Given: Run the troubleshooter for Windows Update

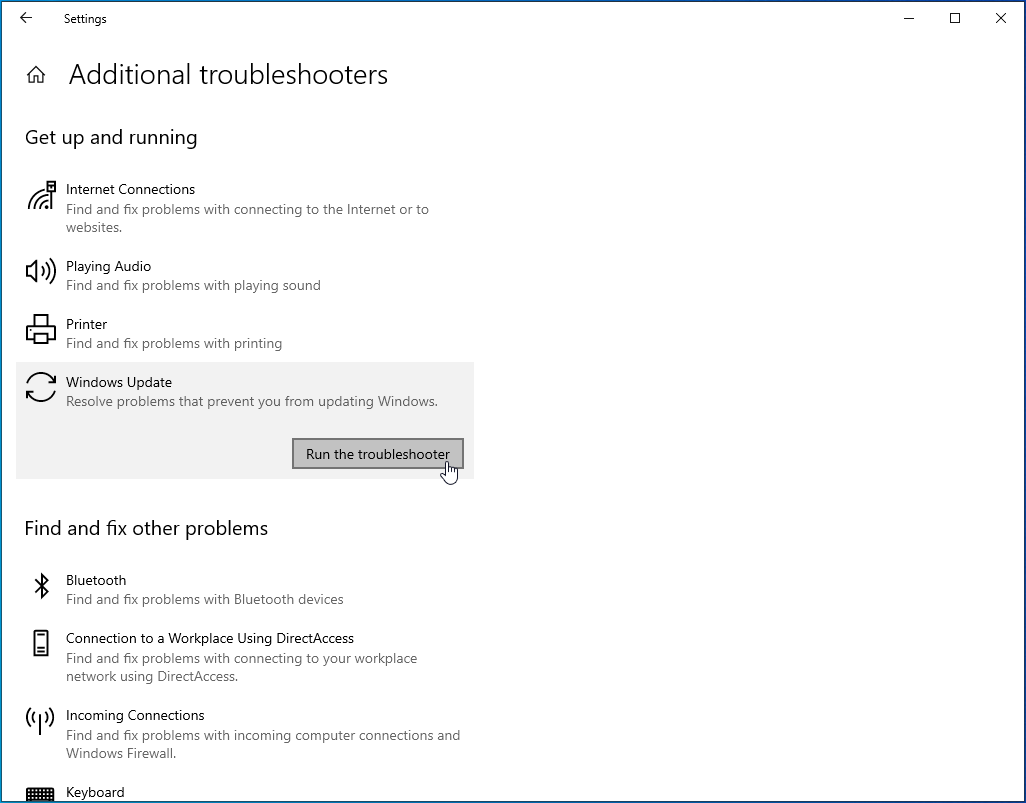Looking at the screenshot, I should [x=378, y=454].
